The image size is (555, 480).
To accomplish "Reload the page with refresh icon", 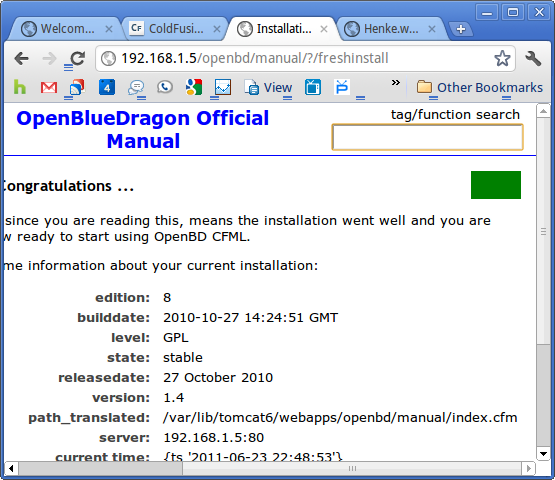I will (78, 58).
